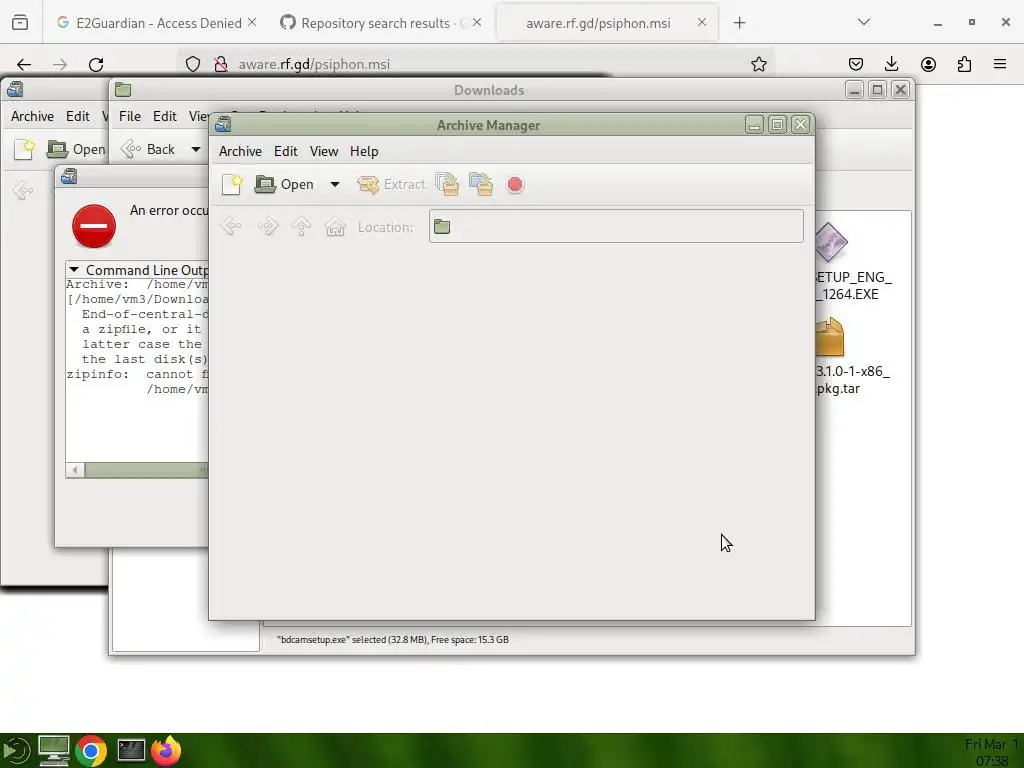Click Firefox icon in taskbar
1024x768 pixels.
(x=167, y=750)
